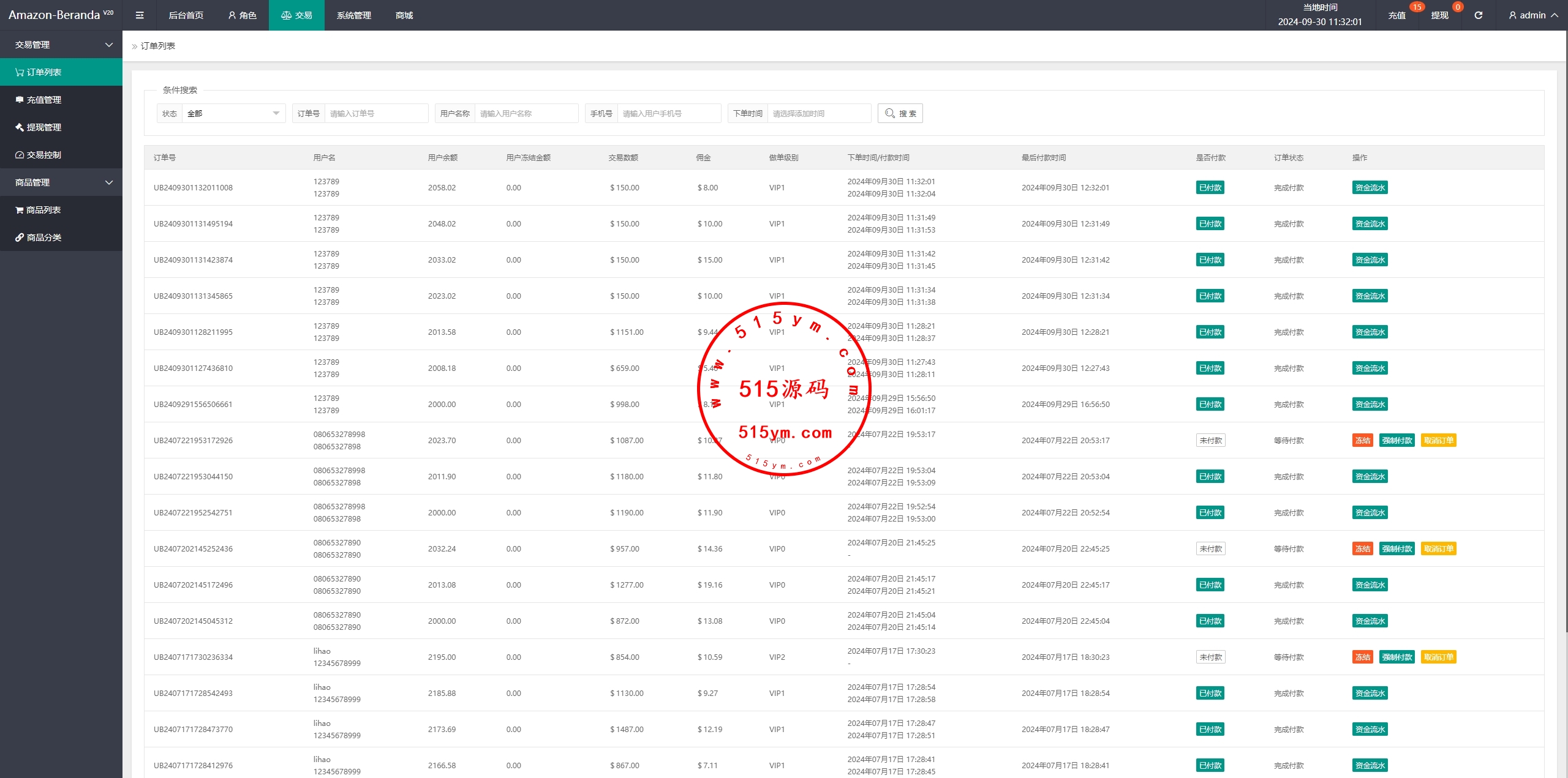
Task: Collapse the 交易管理 sidebar group
Action: tap(61, 45)
